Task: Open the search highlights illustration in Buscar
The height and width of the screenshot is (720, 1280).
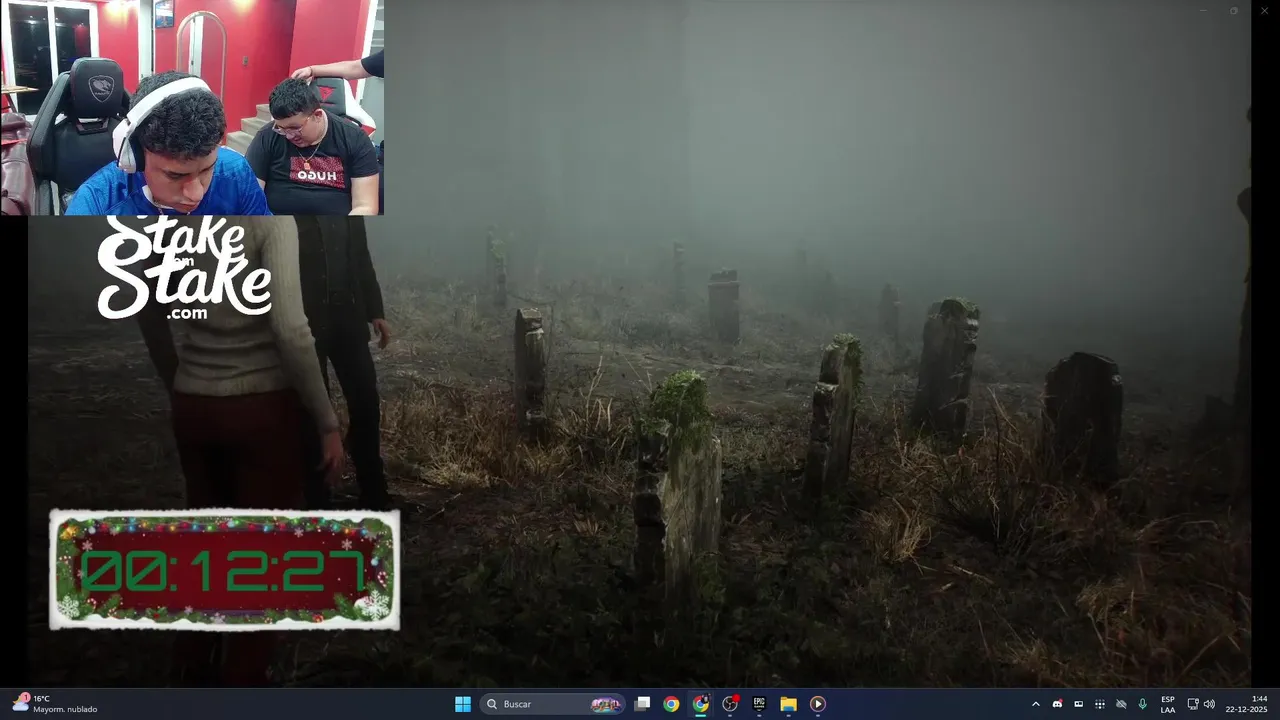Action: (605, 704)
